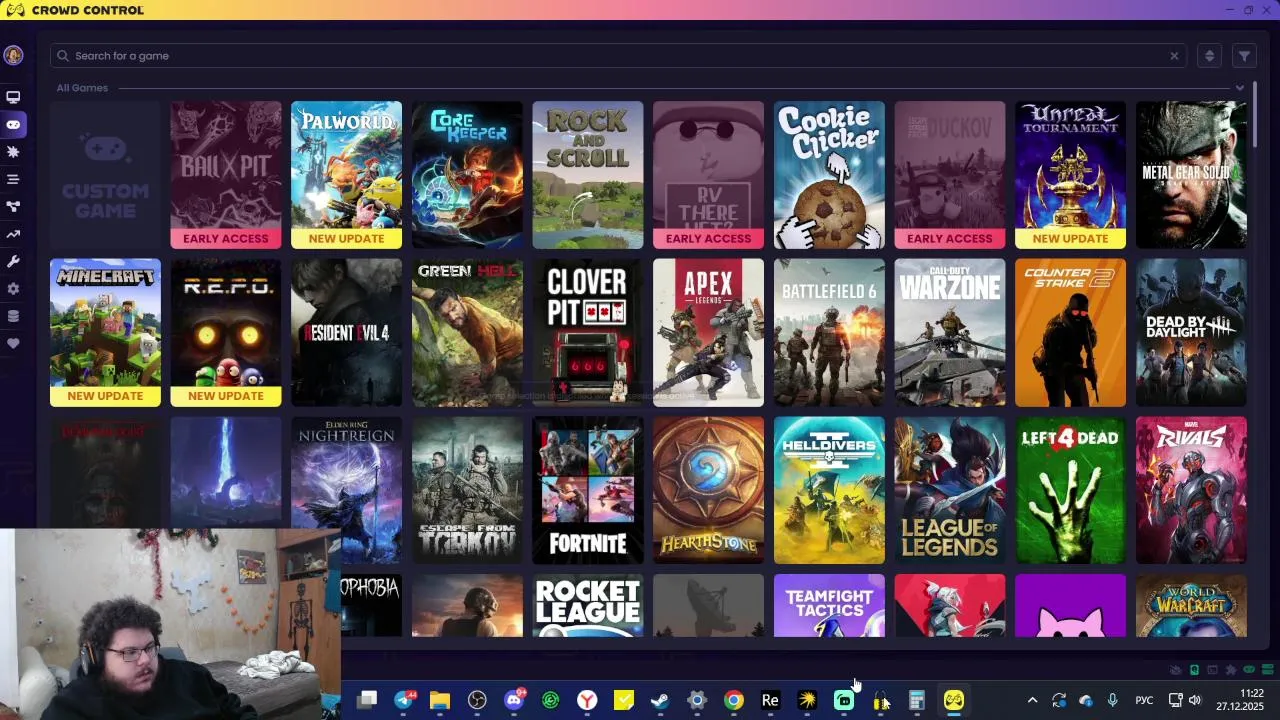The width and height of the screenshot is (1280, 720).
Task: Click the magnifier search icon
Action: point(63,56)
